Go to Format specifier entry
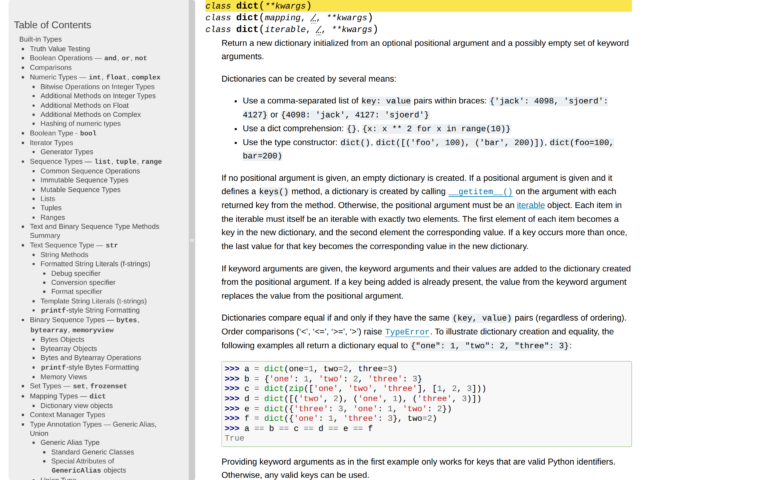This screenshot has height=480, width=768. (x=76, y=291)
